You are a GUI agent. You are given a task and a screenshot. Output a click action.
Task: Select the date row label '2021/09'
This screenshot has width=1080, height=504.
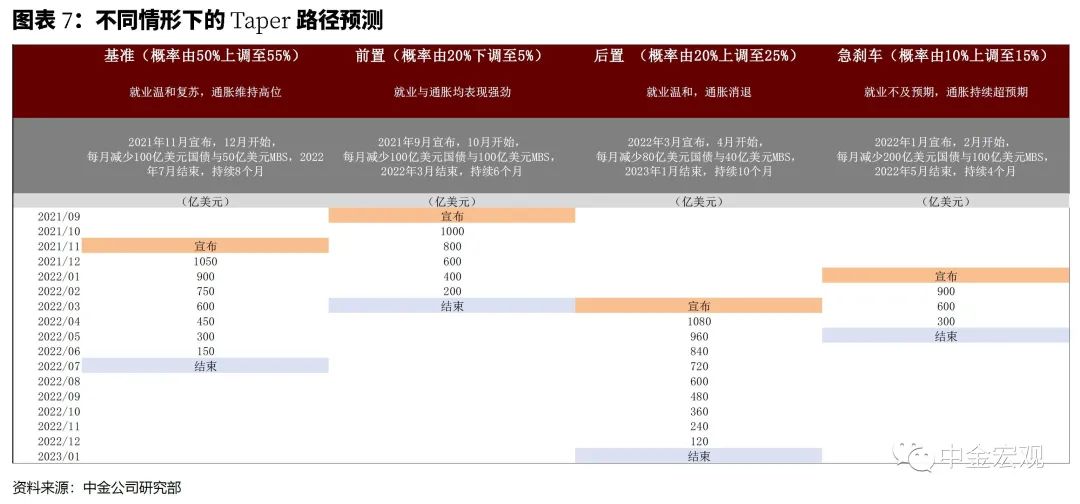(57, 216)
